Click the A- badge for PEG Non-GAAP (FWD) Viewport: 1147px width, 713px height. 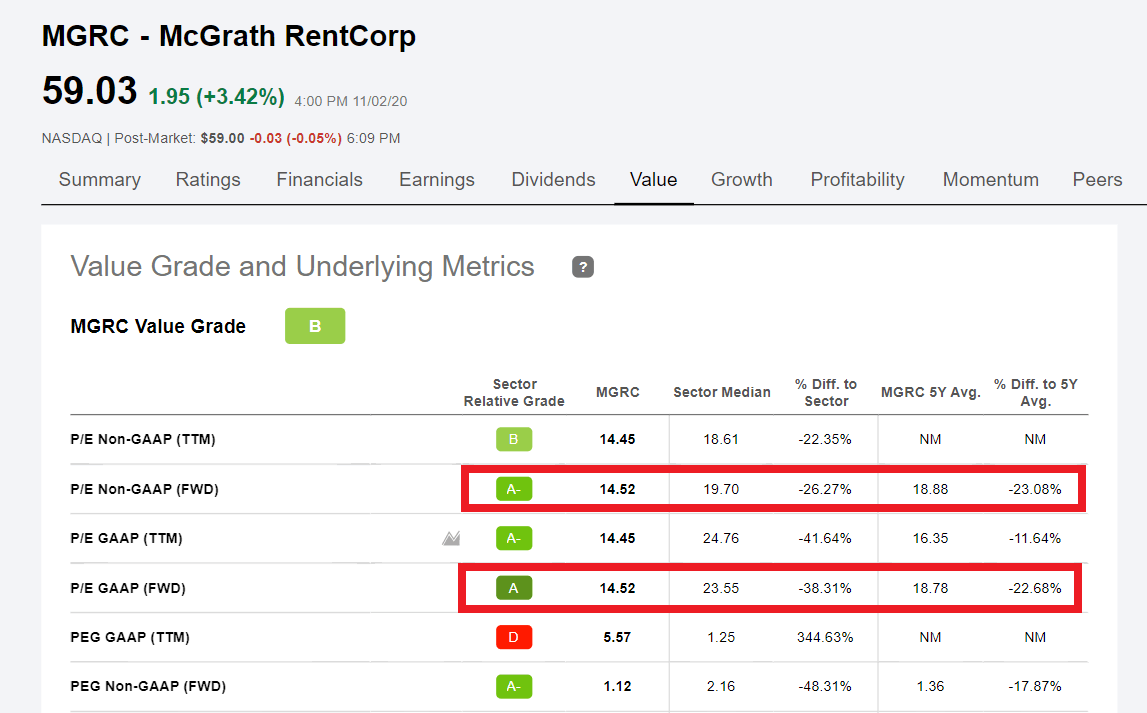513,687
